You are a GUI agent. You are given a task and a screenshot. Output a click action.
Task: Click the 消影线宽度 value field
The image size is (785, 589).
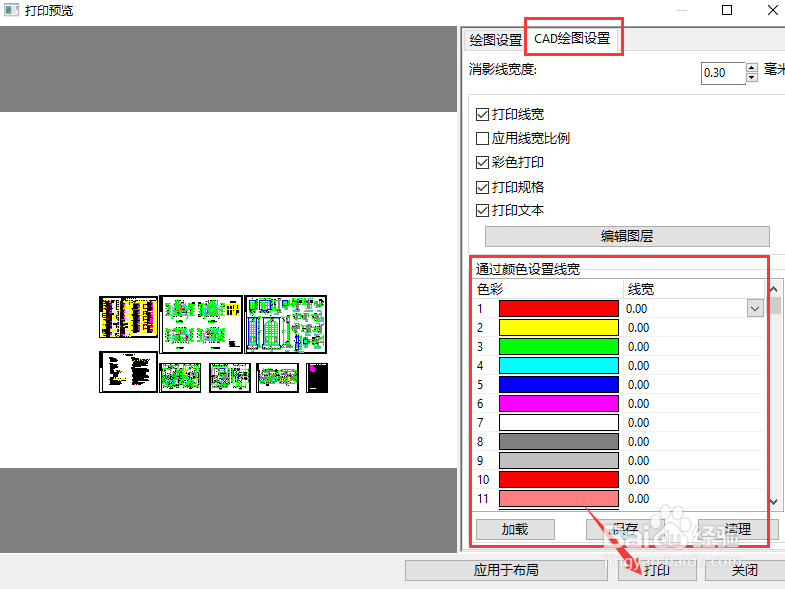tap(723, 73)
